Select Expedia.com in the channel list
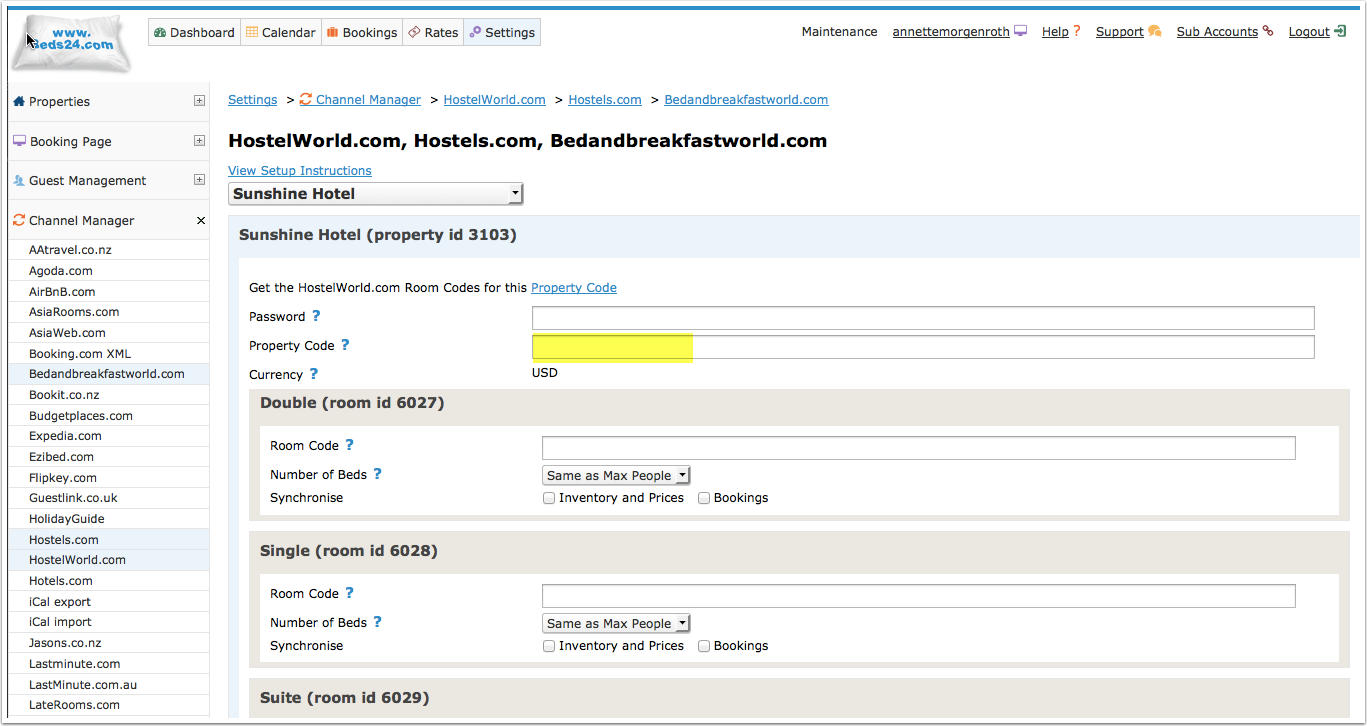Screen dimensions: 1367x726 (65, 436)
